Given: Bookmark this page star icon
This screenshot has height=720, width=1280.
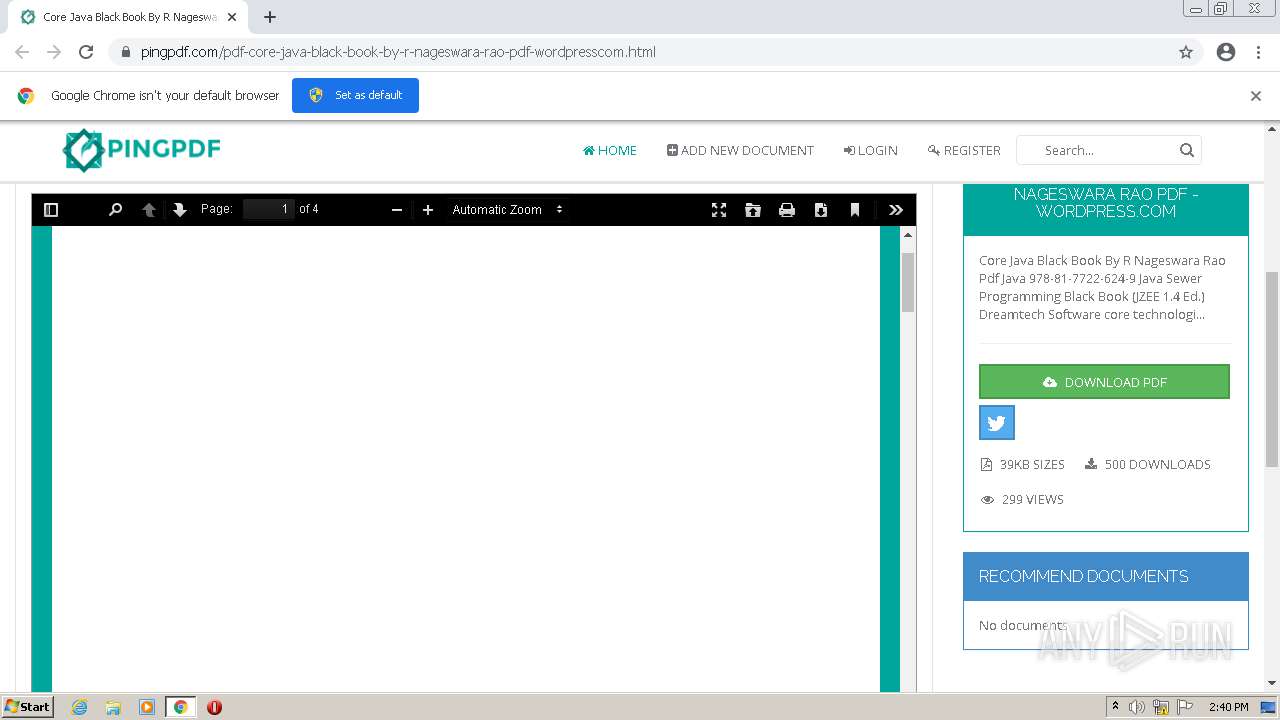Looking at the screenshot, I should pos(1186,52).
